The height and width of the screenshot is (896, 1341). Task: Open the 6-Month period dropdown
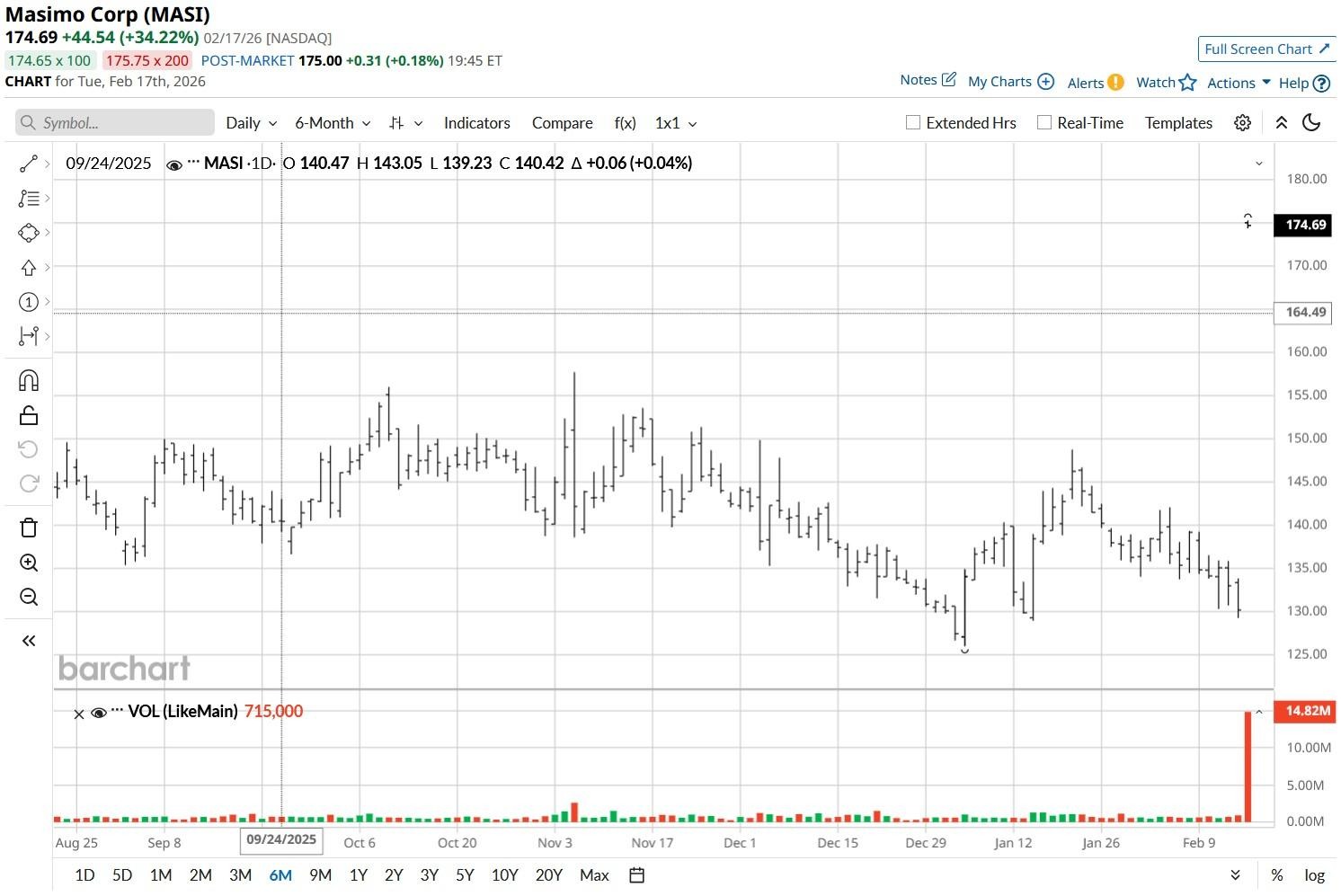click(333, 123)
